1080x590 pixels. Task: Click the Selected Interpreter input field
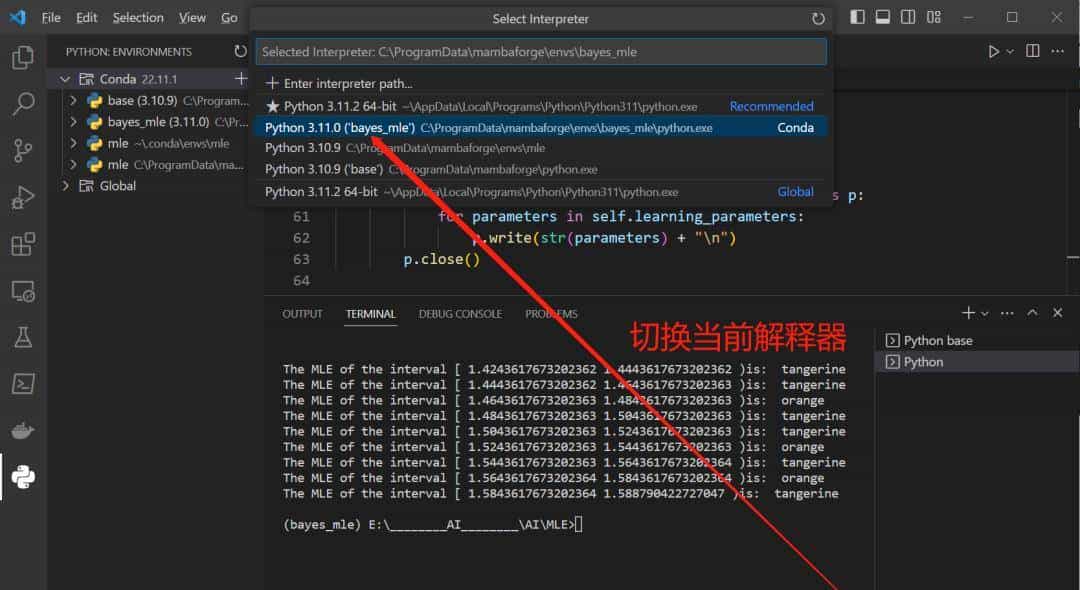point(540,51)
